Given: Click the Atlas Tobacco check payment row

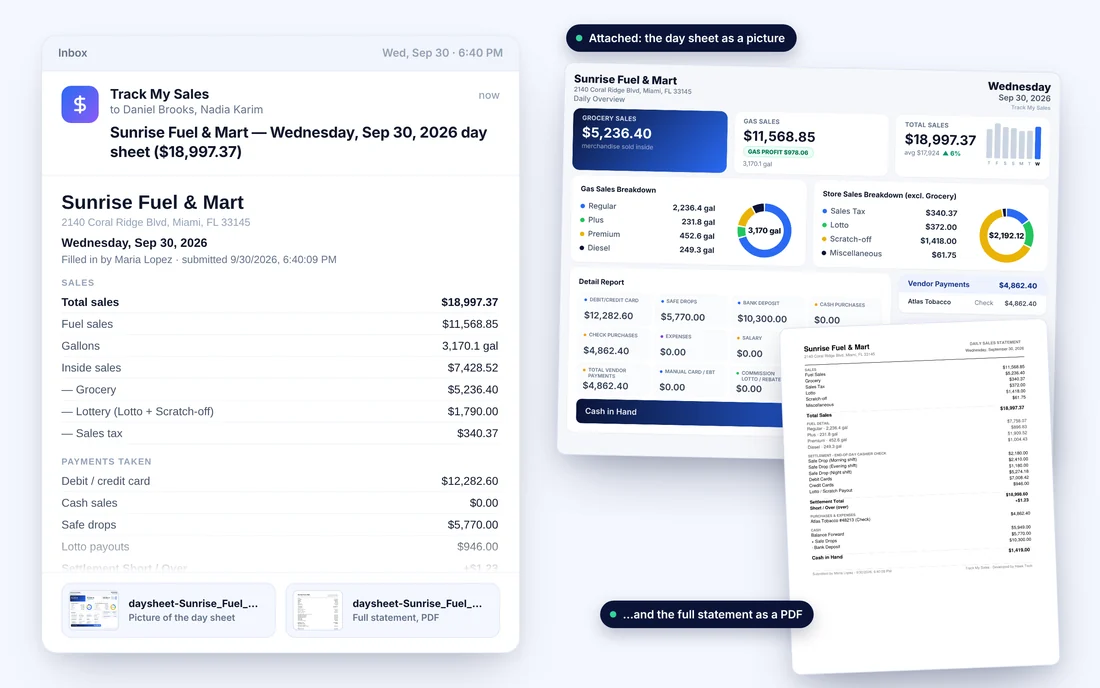Looking at the screenshot, I should pos(972,303).
